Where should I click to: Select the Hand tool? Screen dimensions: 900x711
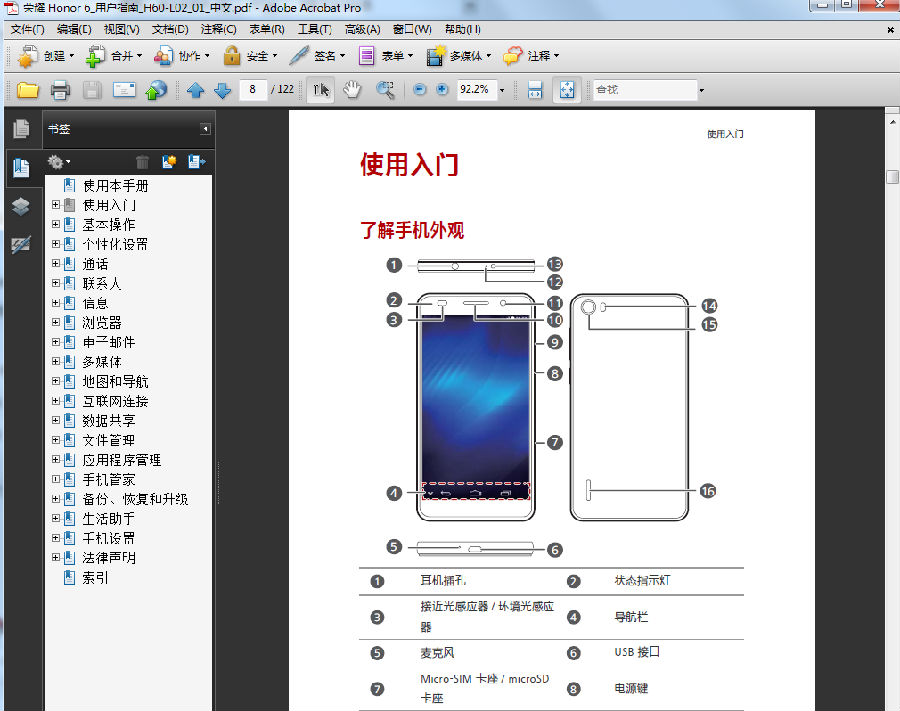(353, 89)
